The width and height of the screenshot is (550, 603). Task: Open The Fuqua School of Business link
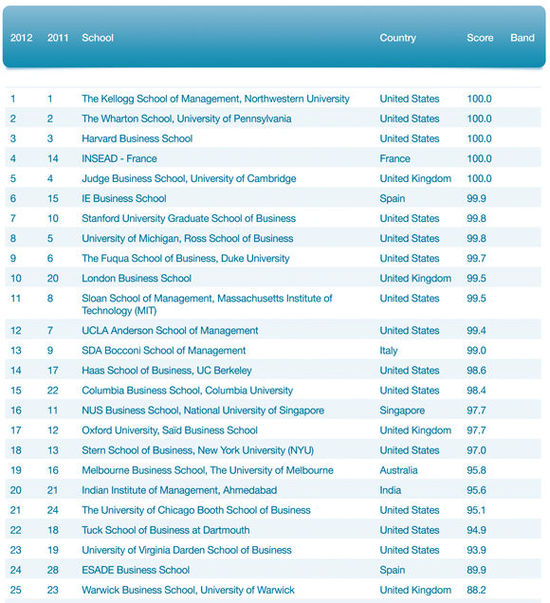[x=185, y=258]
